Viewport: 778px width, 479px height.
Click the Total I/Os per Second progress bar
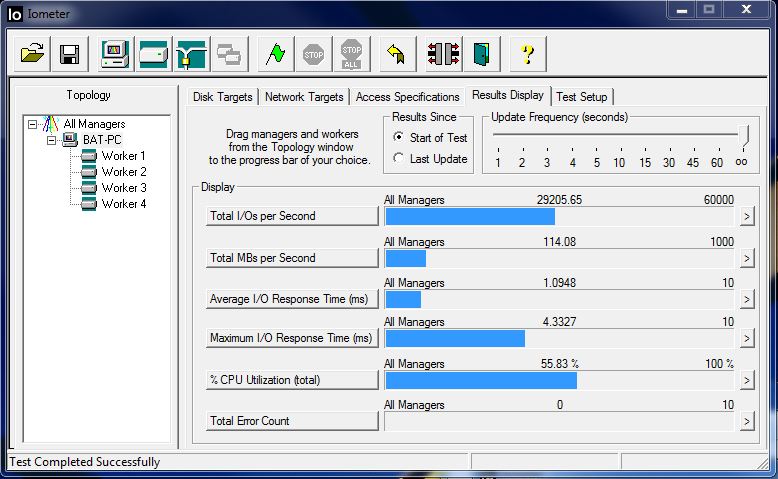pyautogui.click(x=559, y=216)
